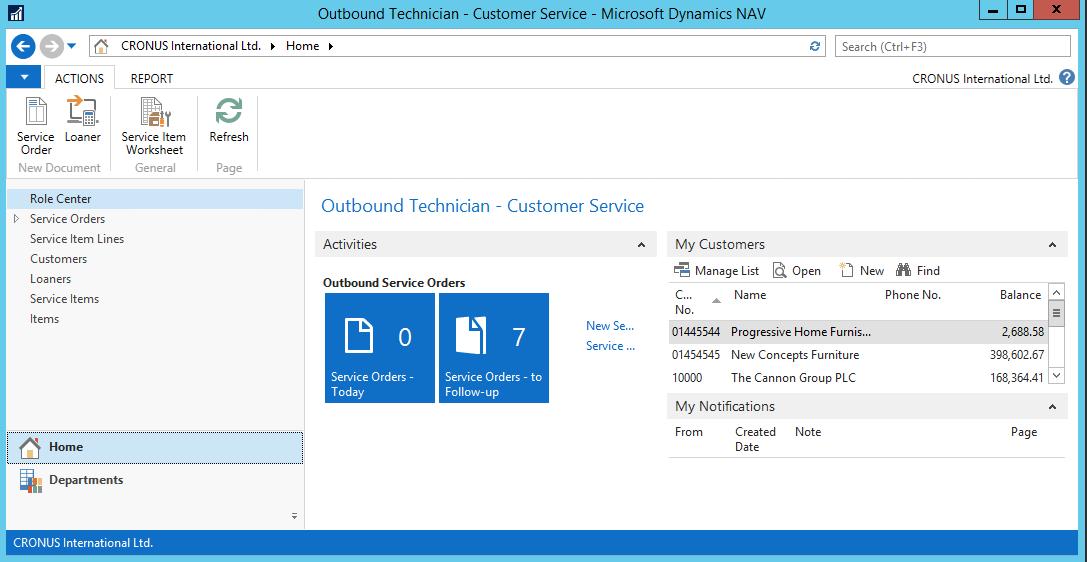1087x562 pixels.
Task: Select The Cannon Group PLC row
Action: pos(858,378)
